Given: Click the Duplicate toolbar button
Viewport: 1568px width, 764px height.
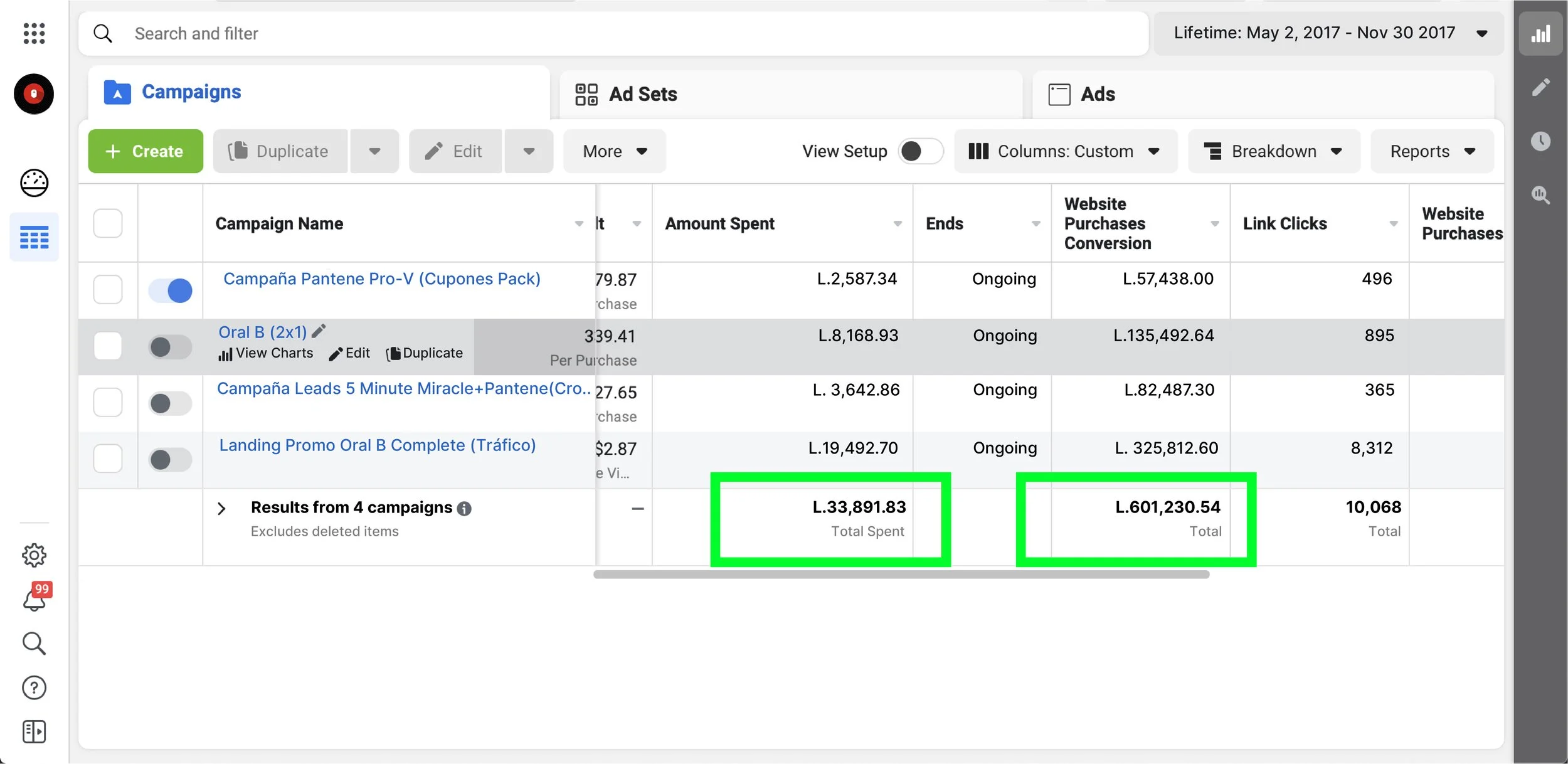Looking at the screenshot, I should (x=280, y=151).
